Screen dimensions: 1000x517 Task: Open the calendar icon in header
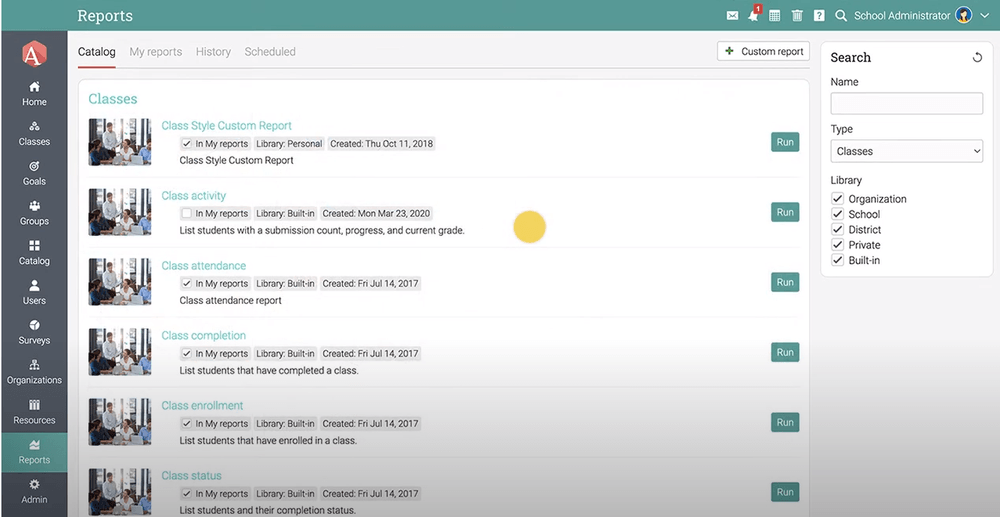[x=775, y=16]
